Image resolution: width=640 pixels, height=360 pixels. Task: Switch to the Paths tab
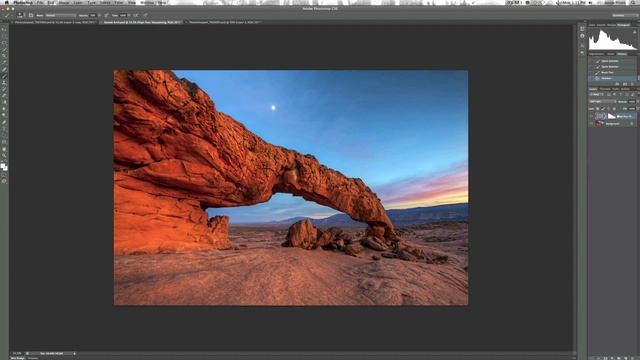pos(615,89)
